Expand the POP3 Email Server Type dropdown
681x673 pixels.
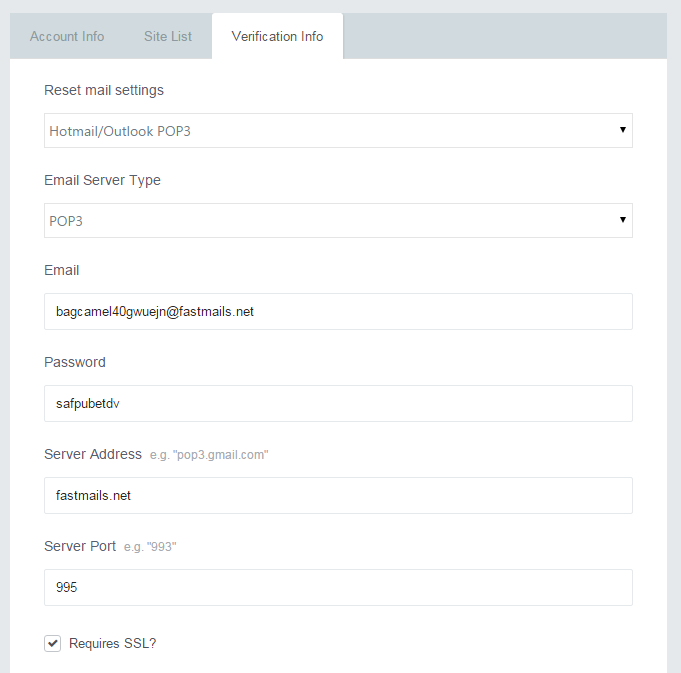pos(338,221)
